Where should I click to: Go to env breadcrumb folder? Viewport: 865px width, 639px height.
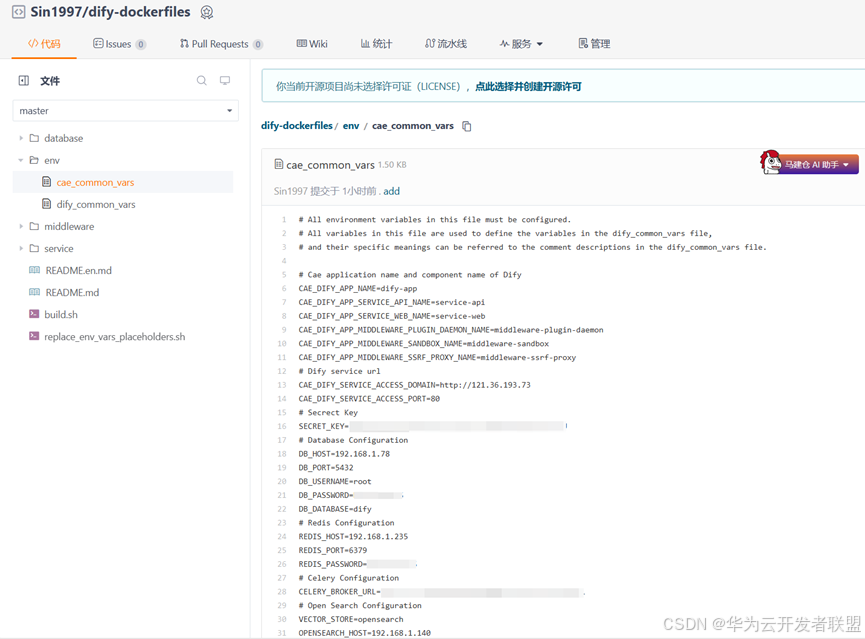(351, 126)
